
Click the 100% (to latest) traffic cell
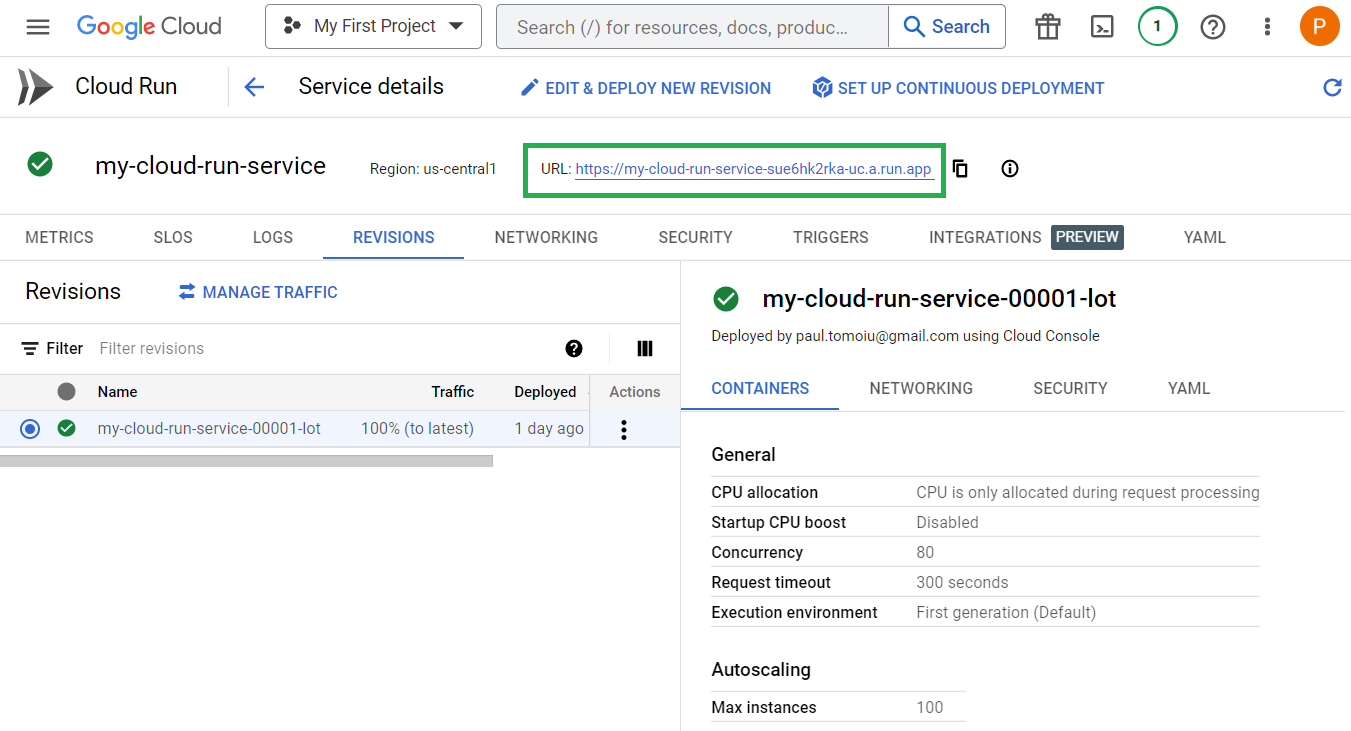click(417, 428)
